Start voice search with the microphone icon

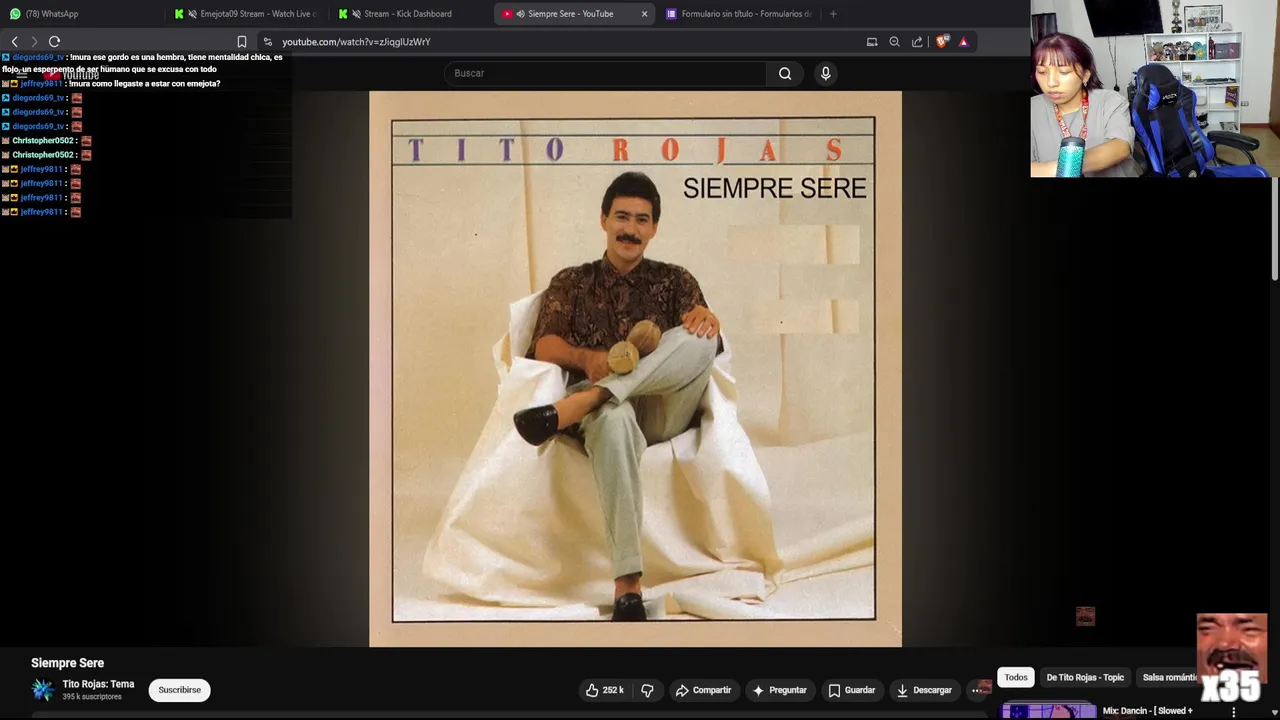click(825, 73)
